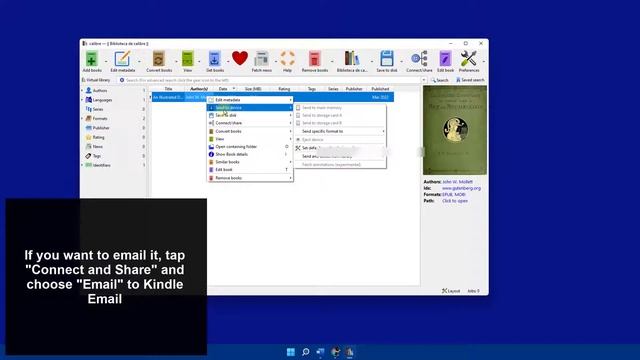The width and height of the screenshot is (640, 360).
Task: Click the Remove books toolbar icon
Action: point(314,59)
